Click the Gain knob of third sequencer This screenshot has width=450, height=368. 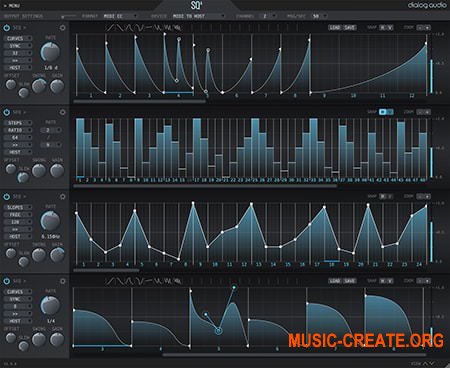[57, 255]
